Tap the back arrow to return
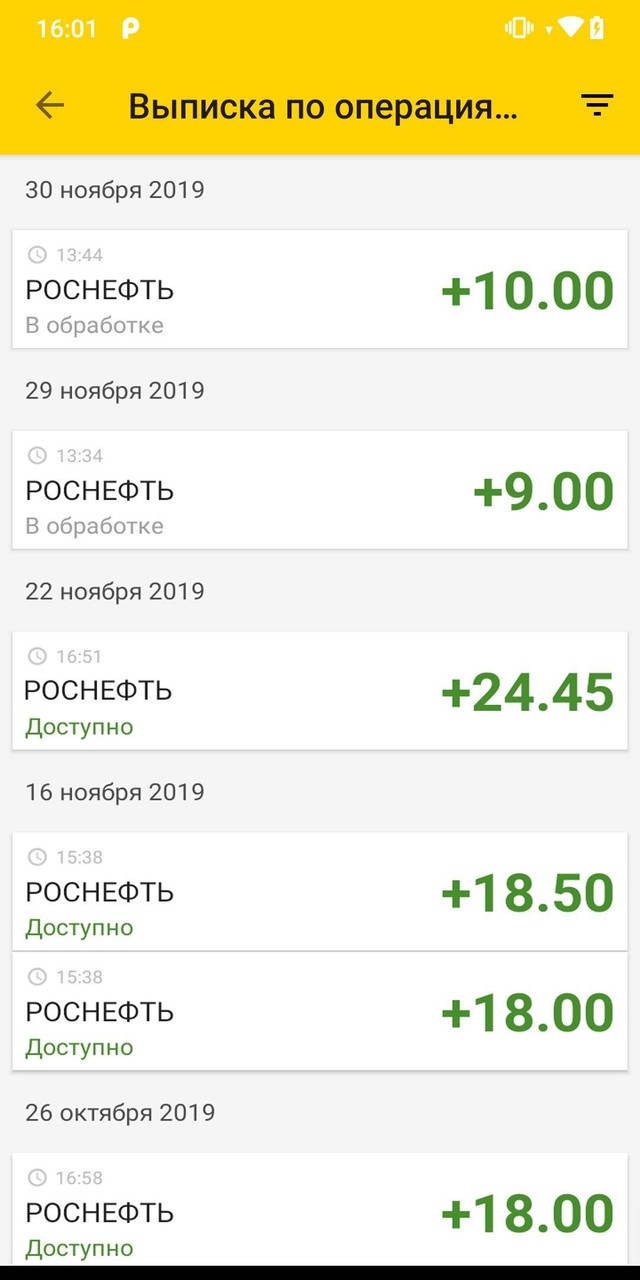 (x=48, y=104)
